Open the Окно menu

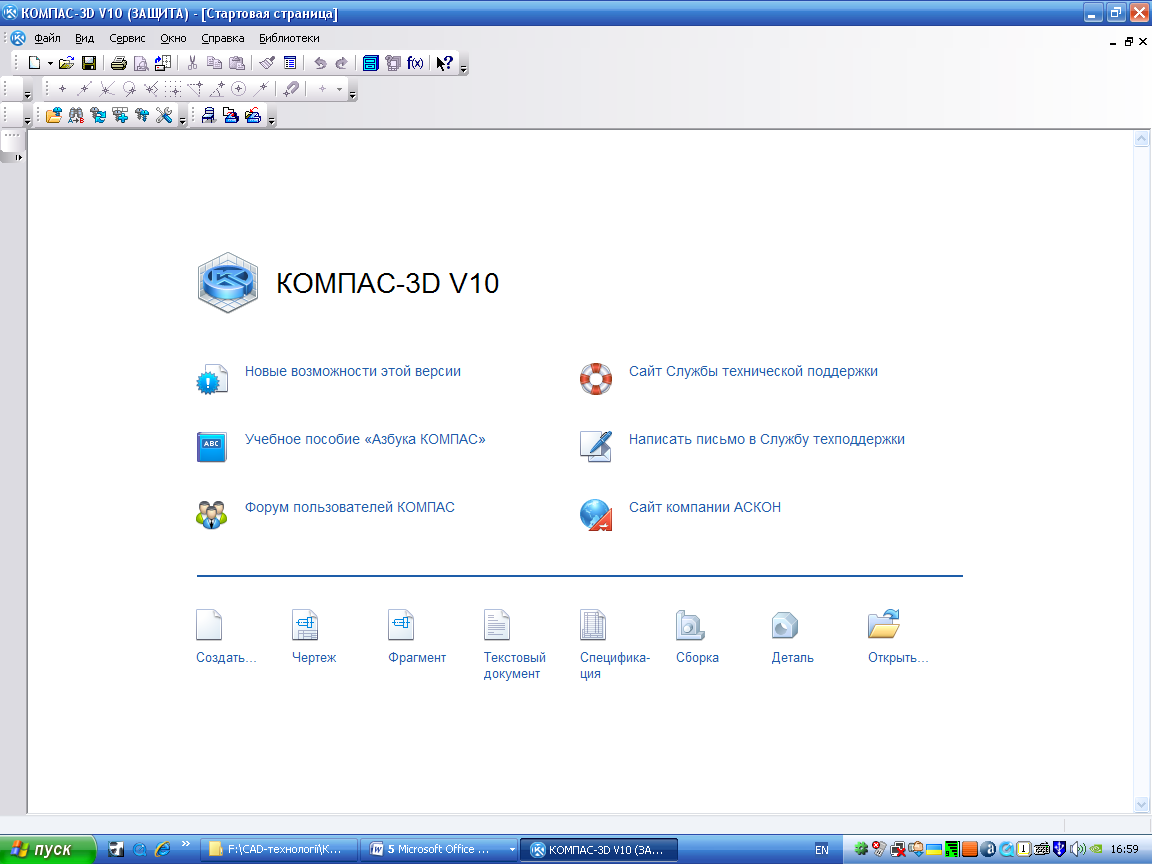pos(173,38)
